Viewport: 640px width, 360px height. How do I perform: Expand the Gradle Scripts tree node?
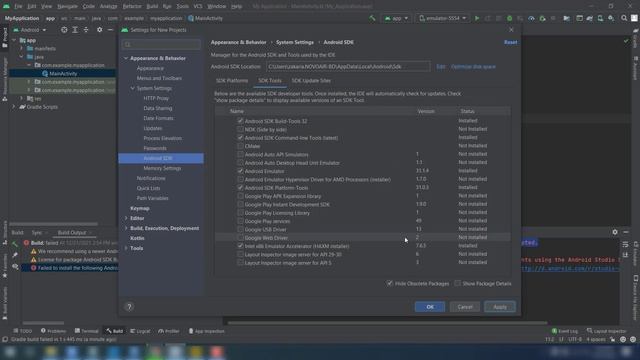click(x=13, y=107)
